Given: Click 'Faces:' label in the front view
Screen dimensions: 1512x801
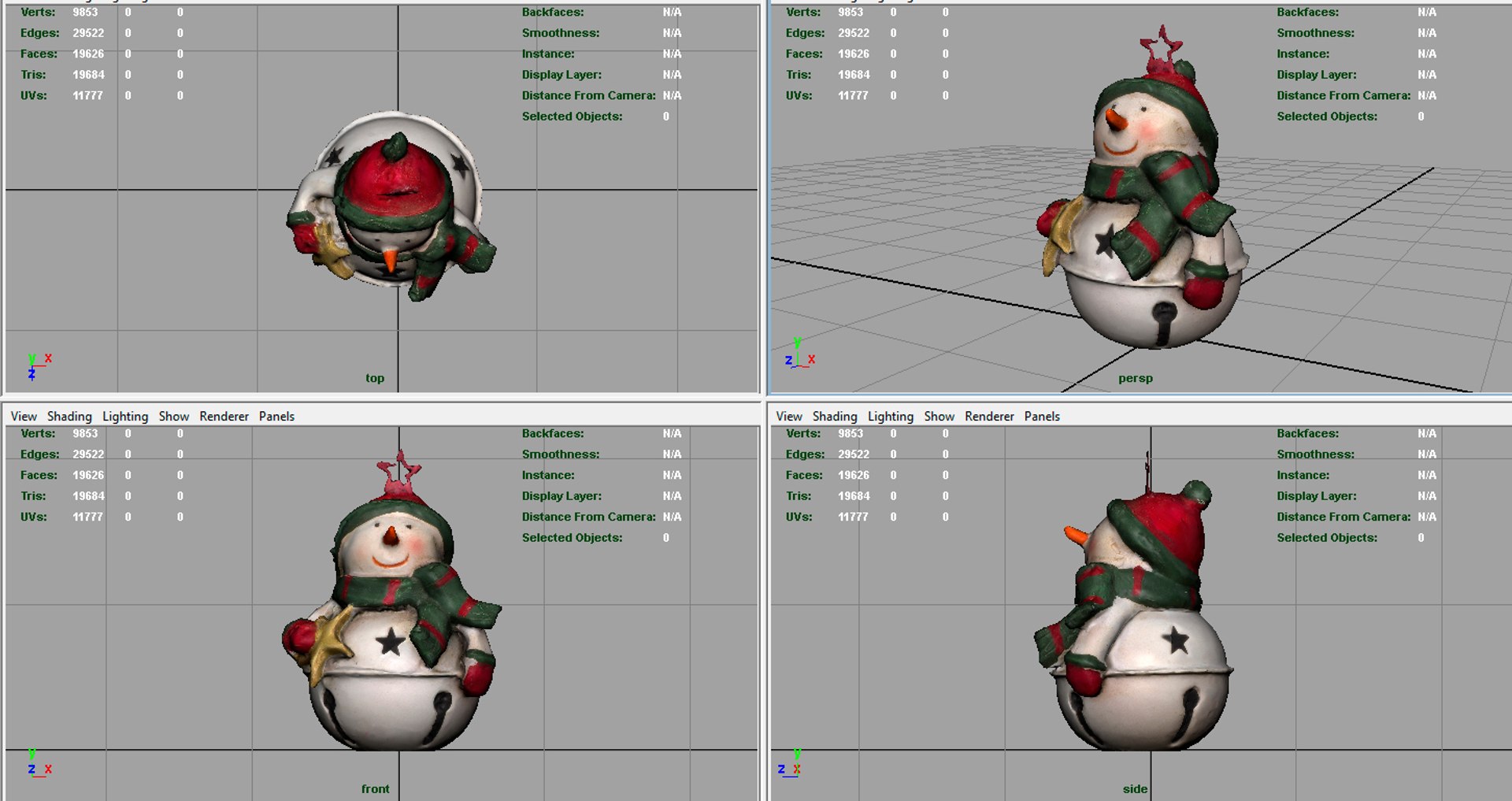Looking at the screenshot, I should (39, 475).
